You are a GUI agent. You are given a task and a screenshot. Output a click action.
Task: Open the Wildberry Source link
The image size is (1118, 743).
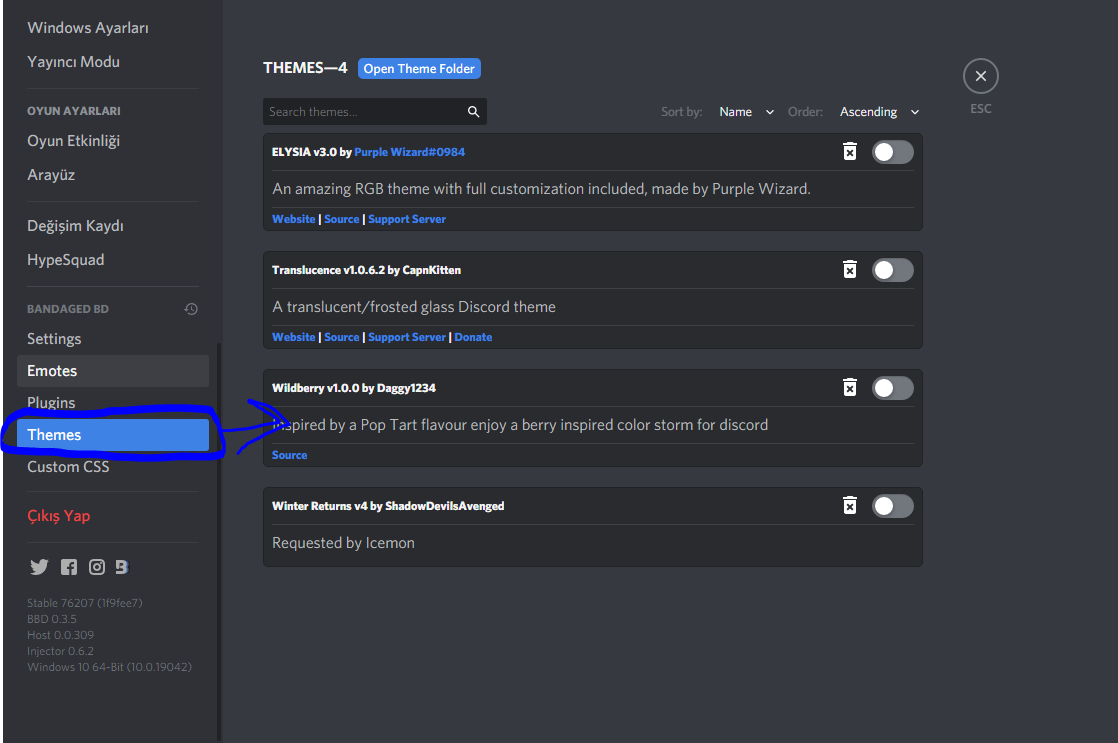click(x=289, y=455)
